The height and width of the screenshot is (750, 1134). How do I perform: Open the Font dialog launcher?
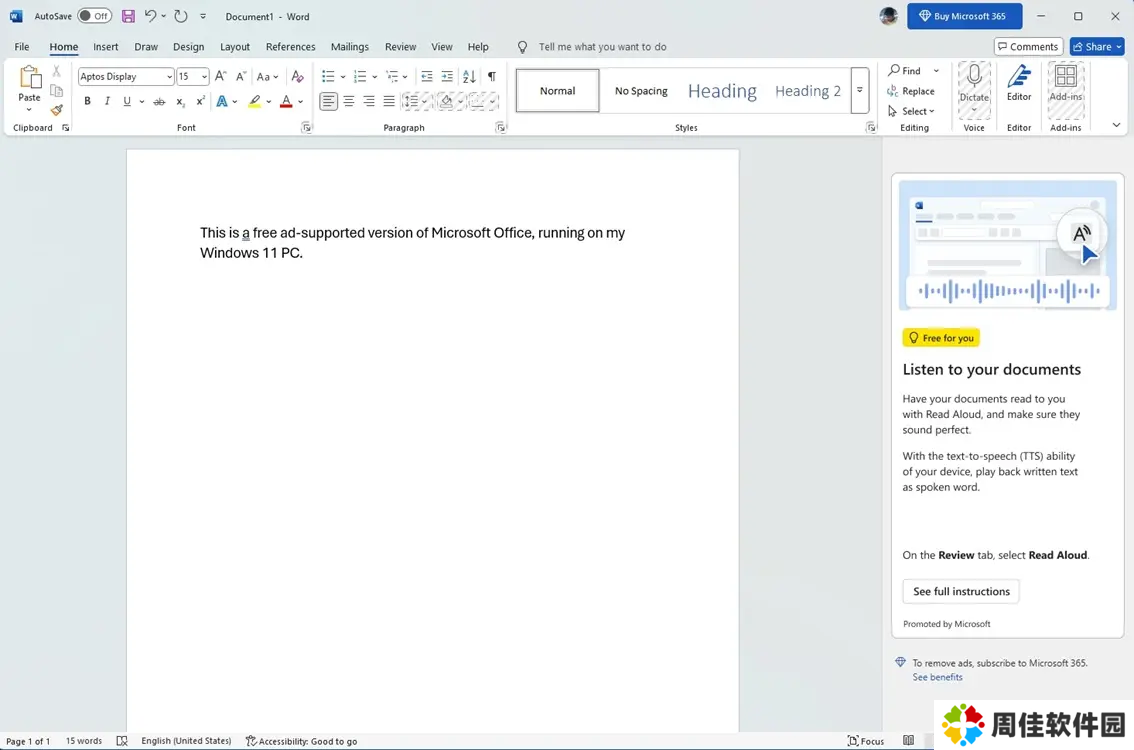(x=307, y=128)
